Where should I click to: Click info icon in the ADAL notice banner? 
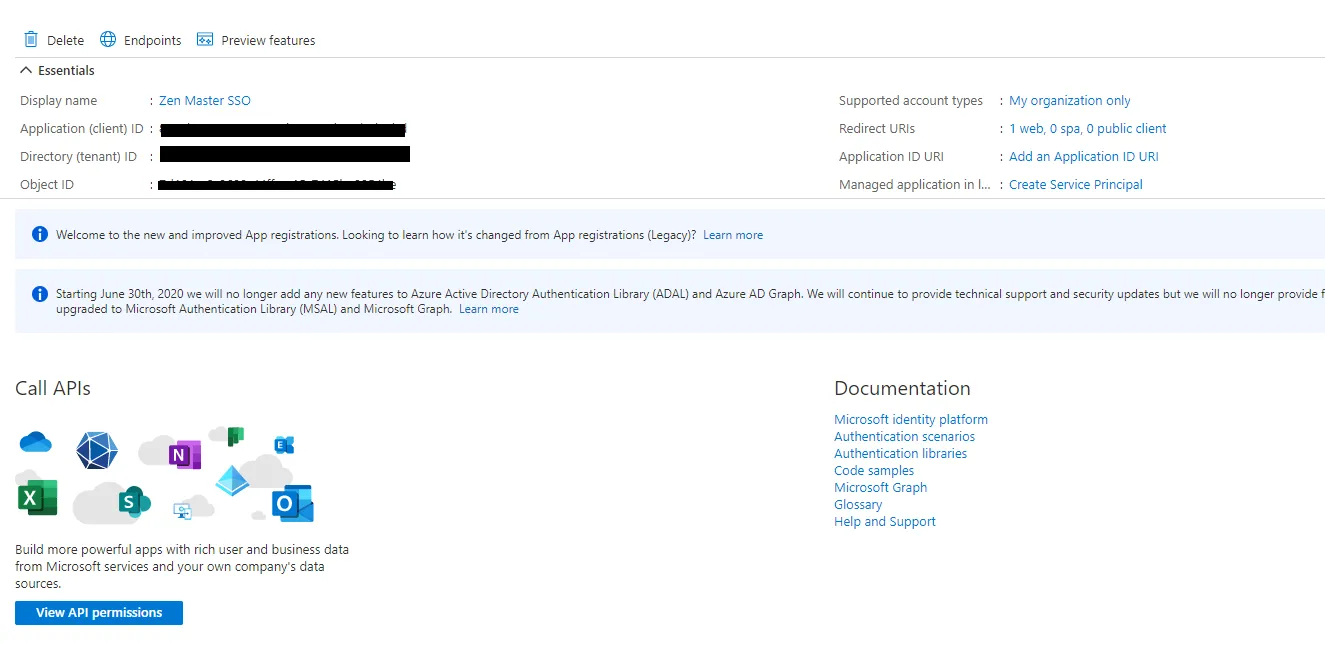click(x=40, y=294)
